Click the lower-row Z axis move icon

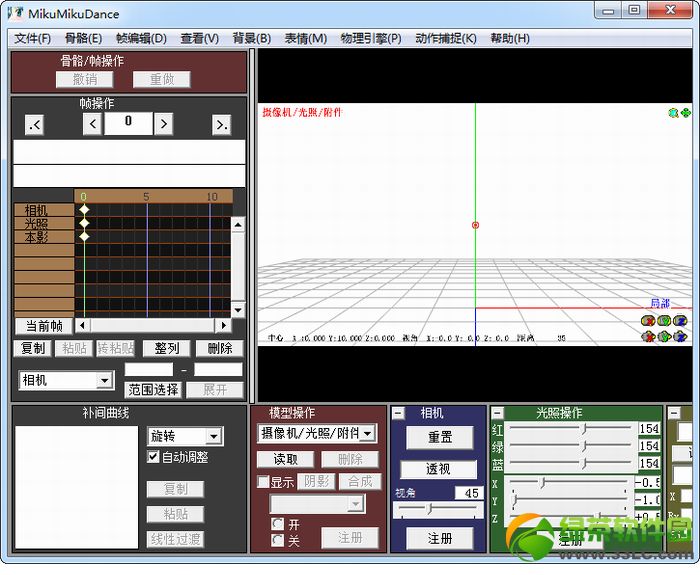[x=680, y=336]
